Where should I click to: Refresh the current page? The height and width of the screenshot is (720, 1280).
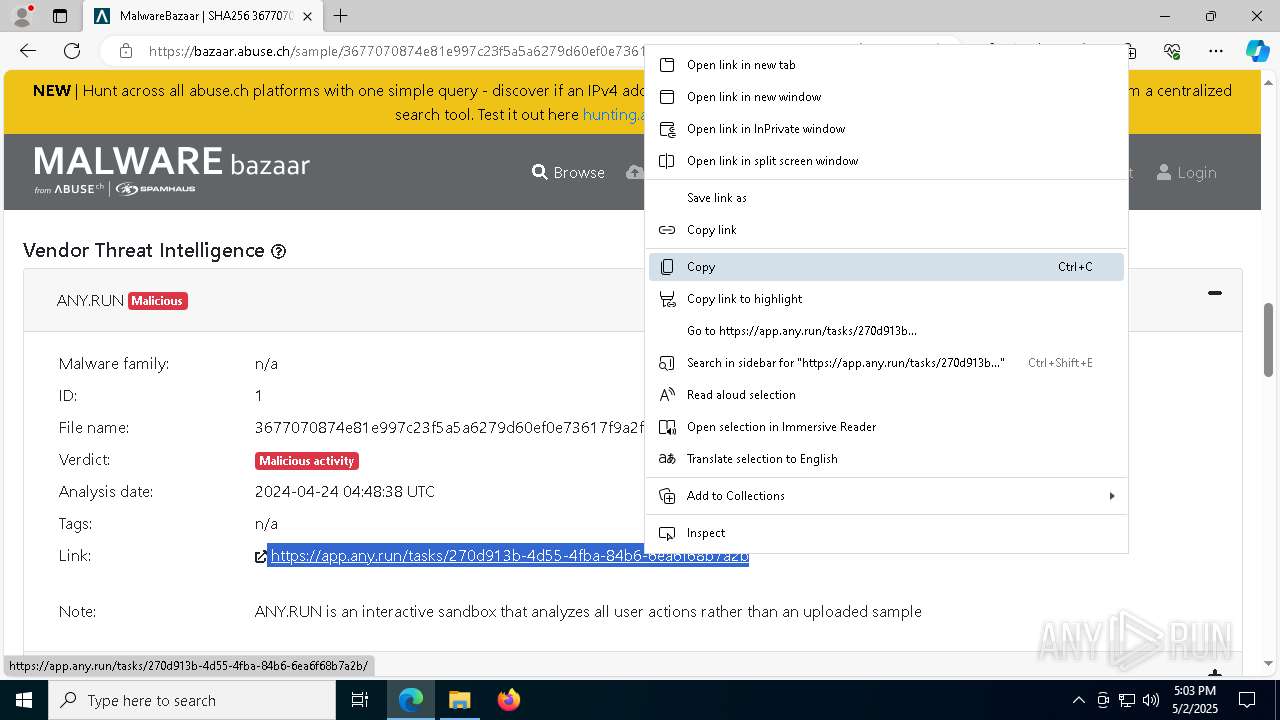(x=72, y=51)
